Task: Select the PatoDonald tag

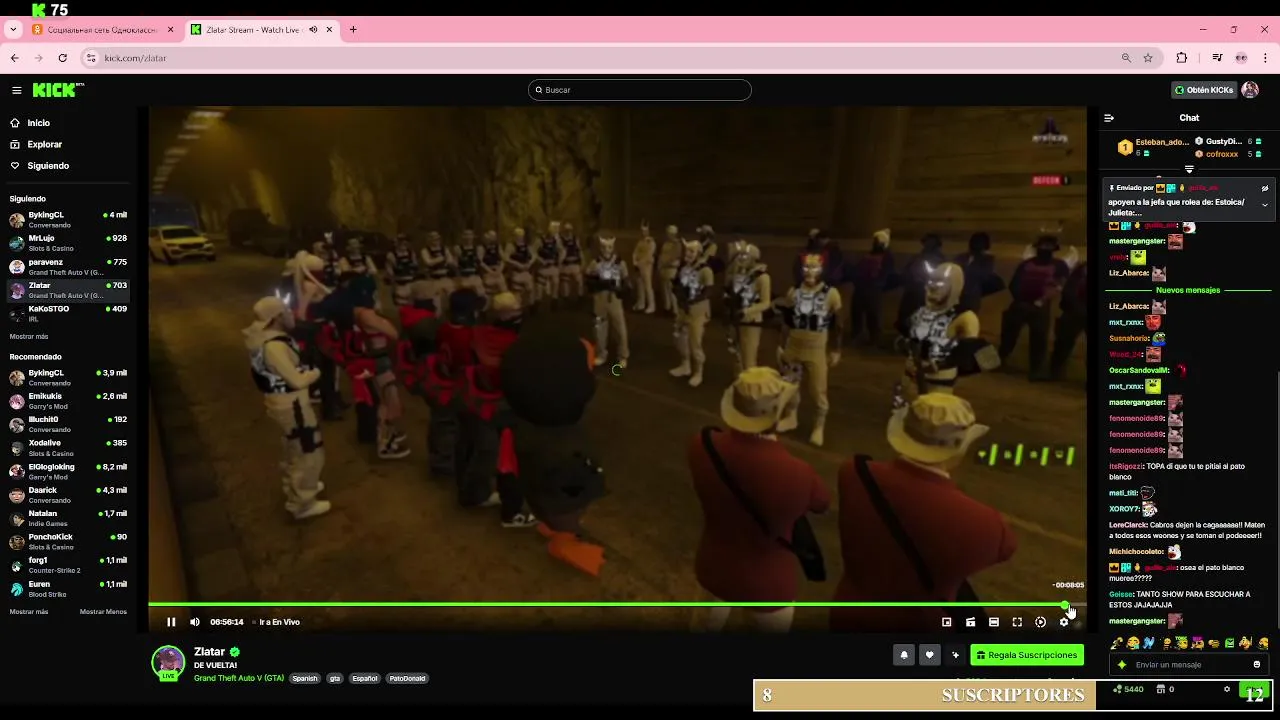Action: 407,678
